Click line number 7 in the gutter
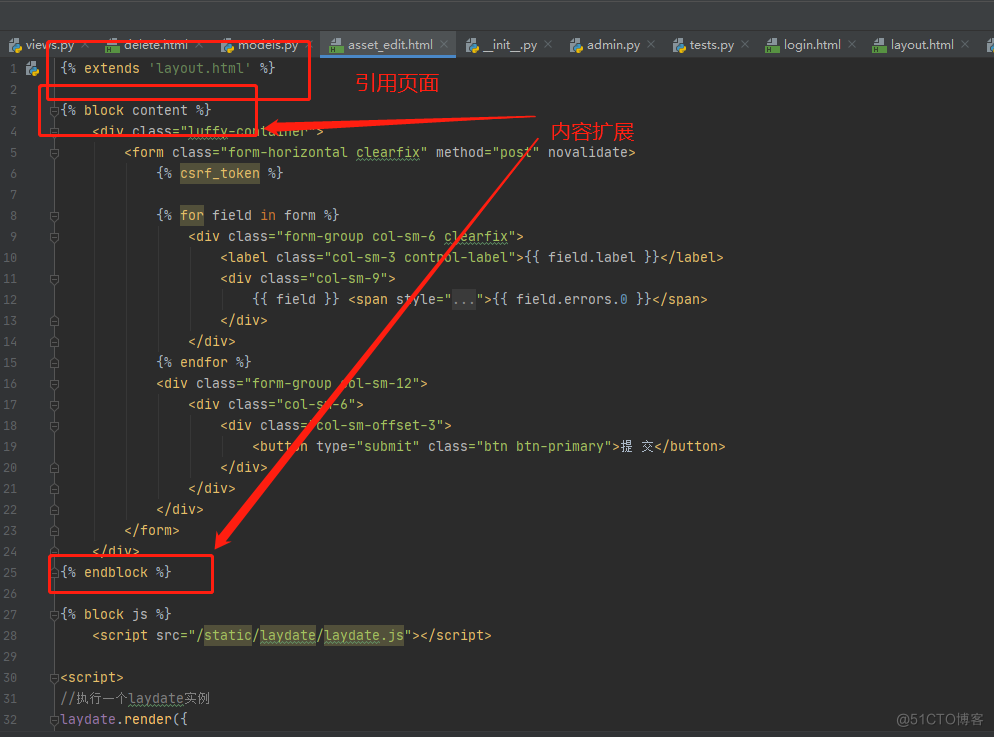Image resolution: width=994 pixels, height=737 pixels. 13,195
